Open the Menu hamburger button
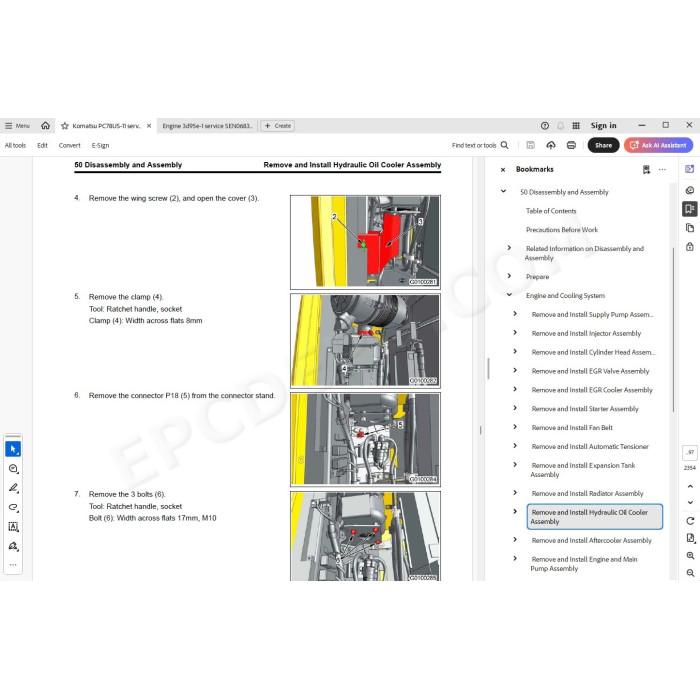 click(x=17, y=126)
